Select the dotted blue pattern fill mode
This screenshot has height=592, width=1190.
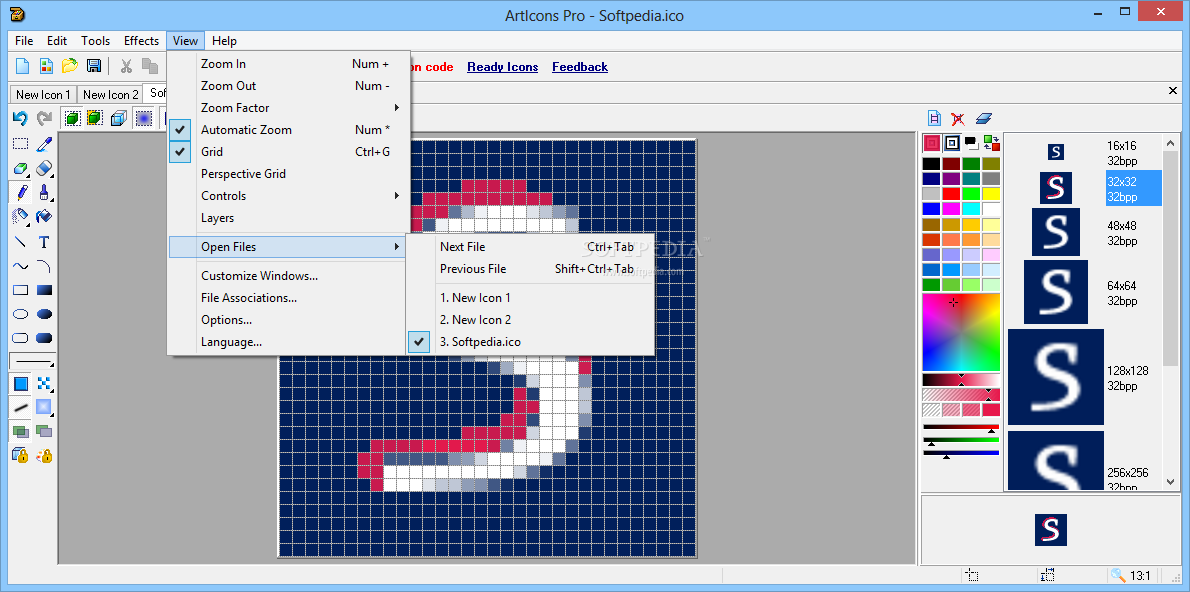pos(44,384)
